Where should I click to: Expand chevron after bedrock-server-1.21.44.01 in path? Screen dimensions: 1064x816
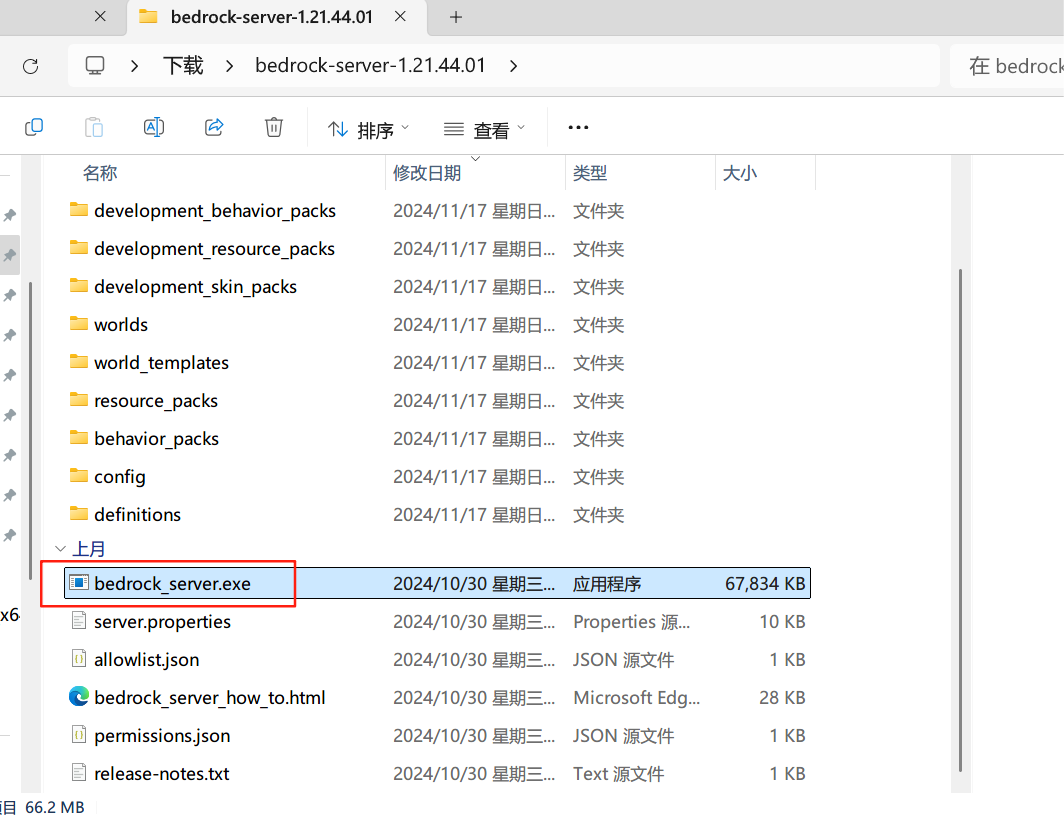[x=514, y=66]
